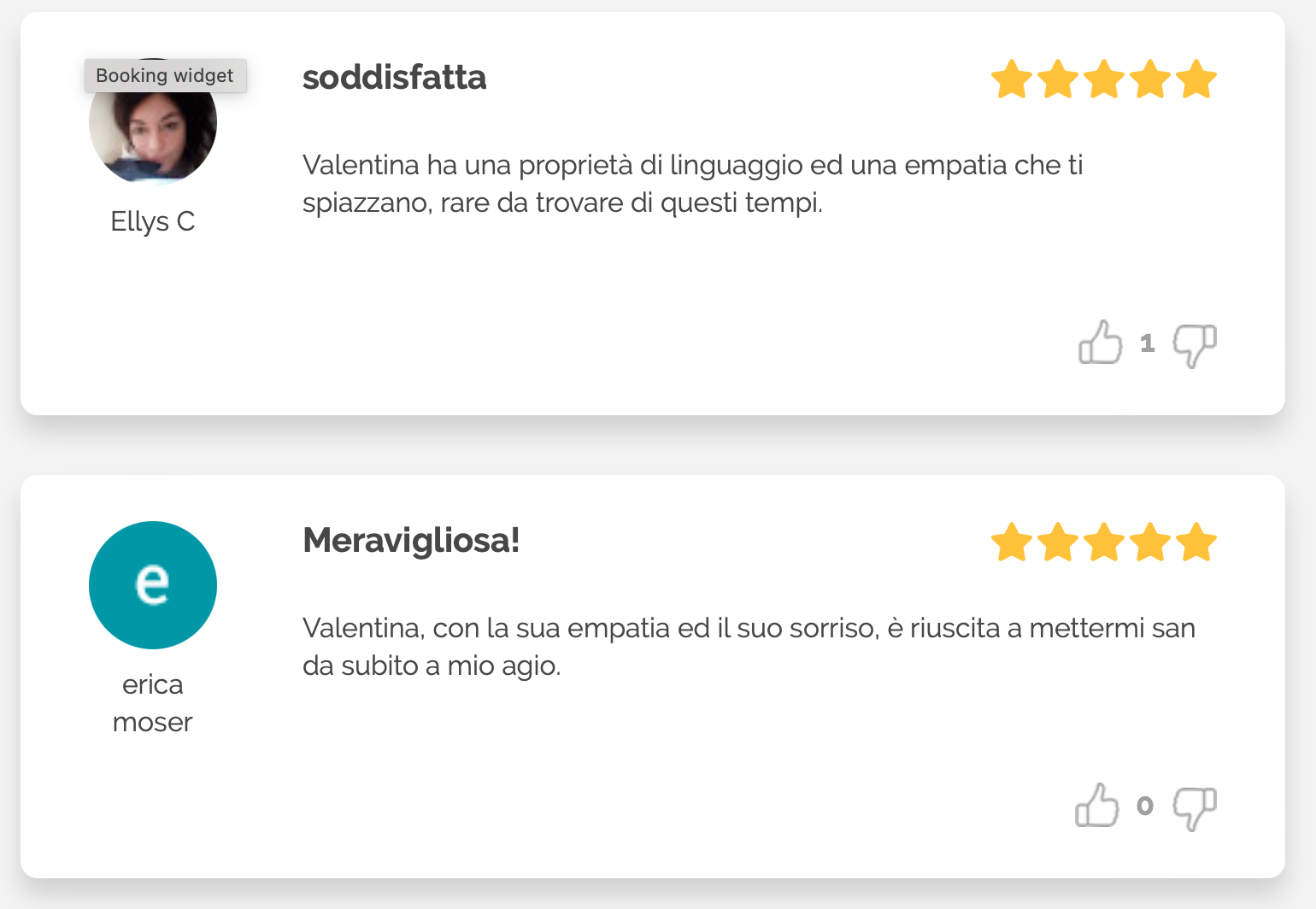Click the fifth star on the soddisfatta review
Viewport: 1316px width, 909px height.
coord(1196,79)
